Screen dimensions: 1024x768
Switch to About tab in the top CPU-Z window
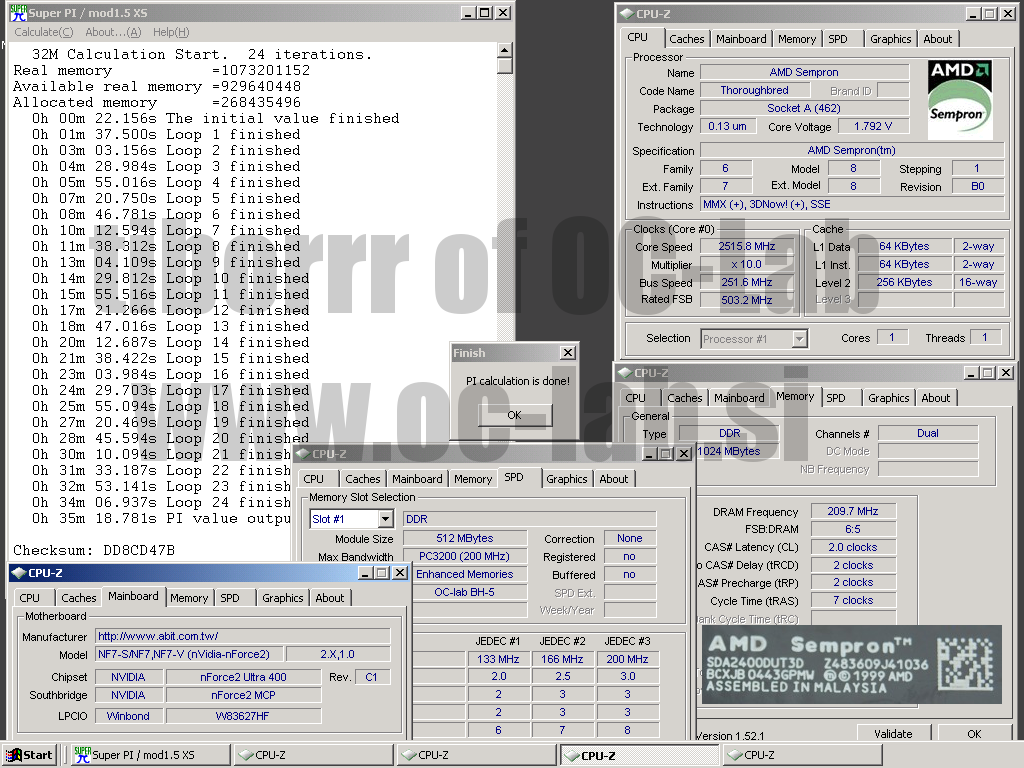click(x=937, y=39)
